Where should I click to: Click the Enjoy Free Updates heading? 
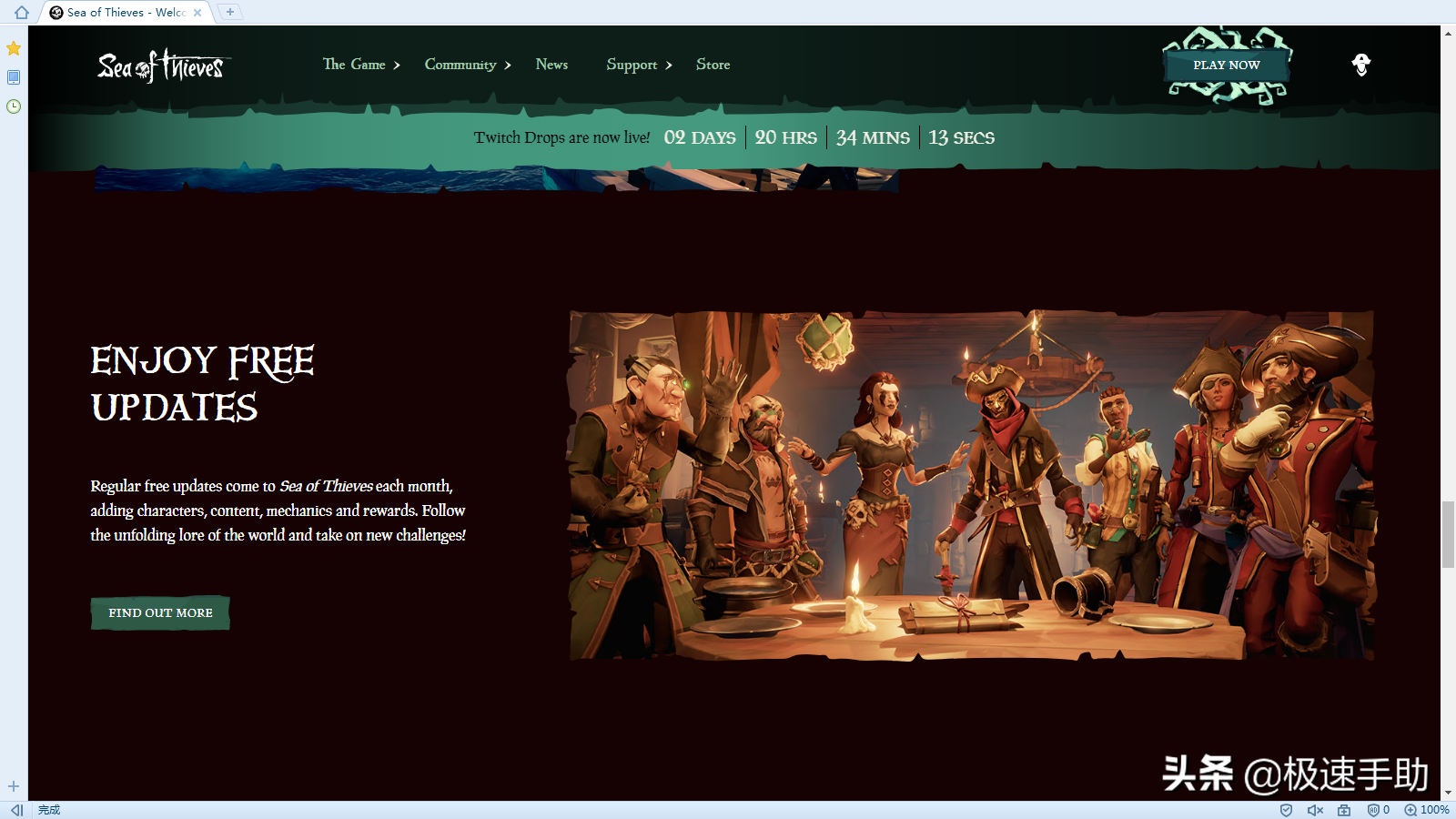pyautogui.click(x=202, y=384)
